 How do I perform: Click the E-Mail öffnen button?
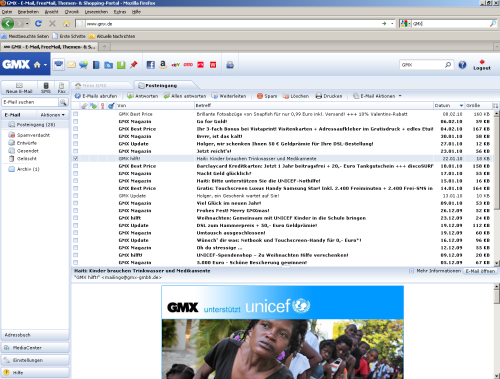pyautogui.click(x=480, y=271)
